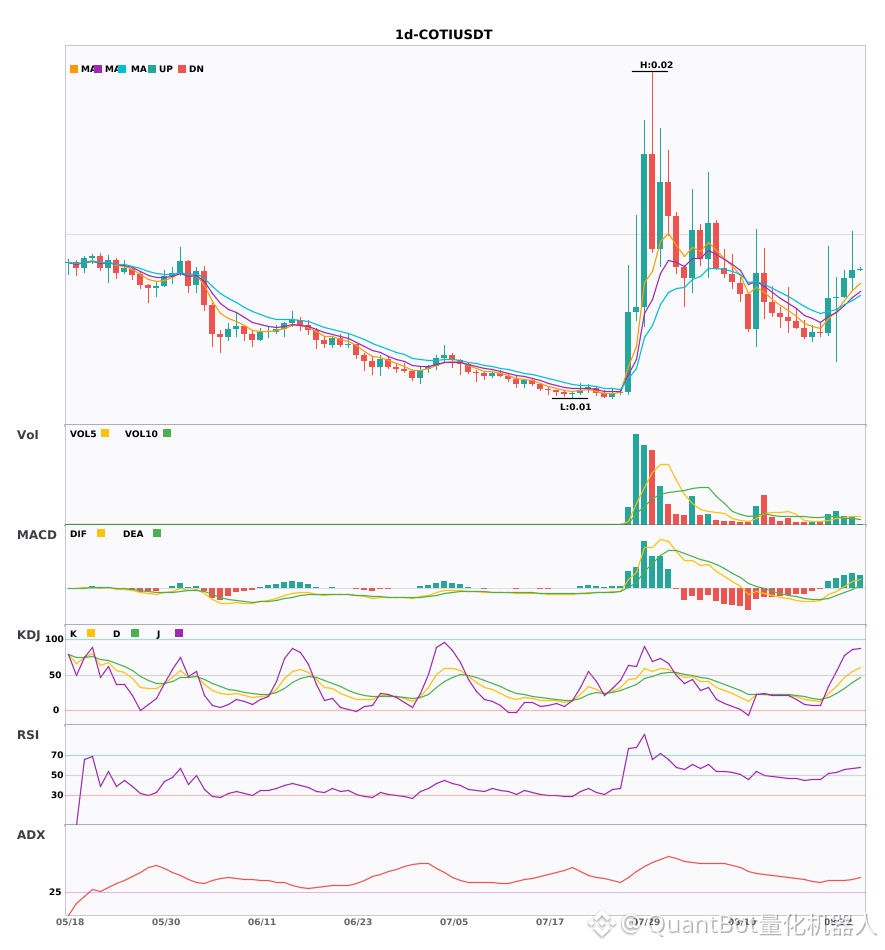Click the H:0.02 high price label

(657, 65)
